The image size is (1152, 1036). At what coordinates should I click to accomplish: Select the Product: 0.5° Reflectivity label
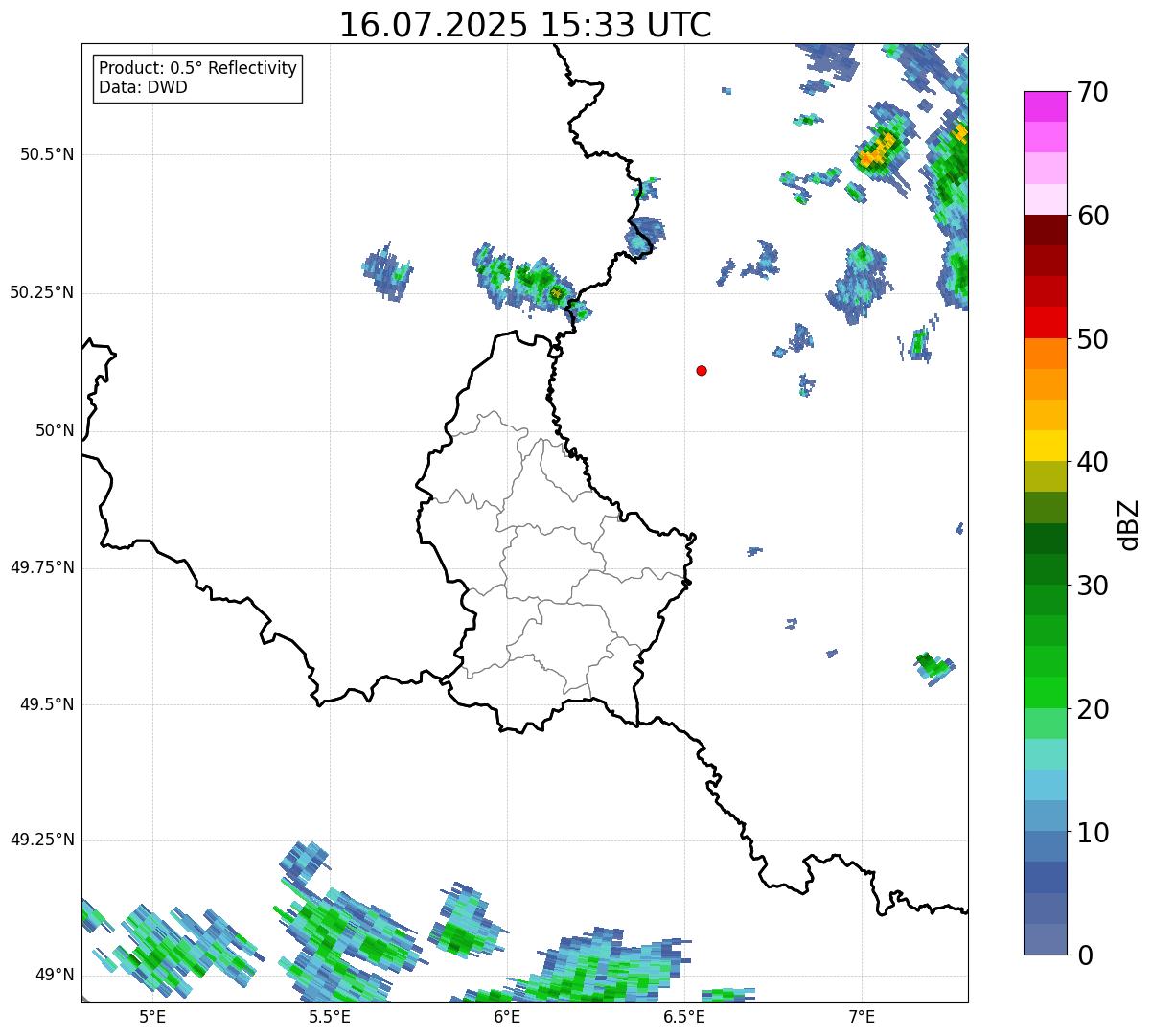point(197,69)
